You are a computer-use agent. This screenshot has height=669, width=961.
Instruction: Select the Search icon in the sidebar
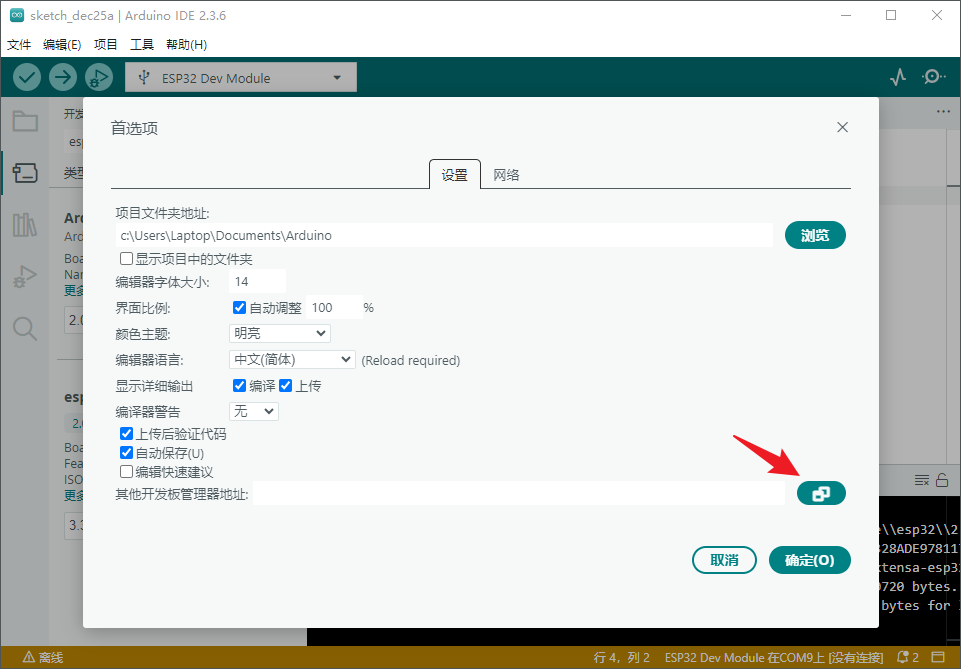coord(25,327)
